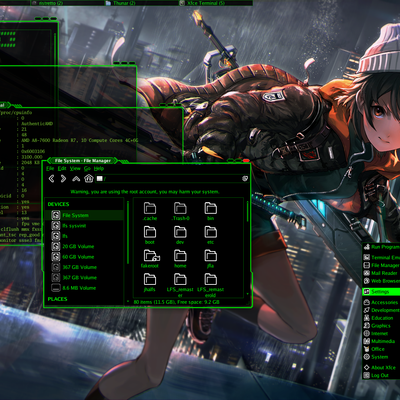Screen dimensions: 400x400
Task: Open the boot folder
Action: pyautogui.click(x=150, y=235)
